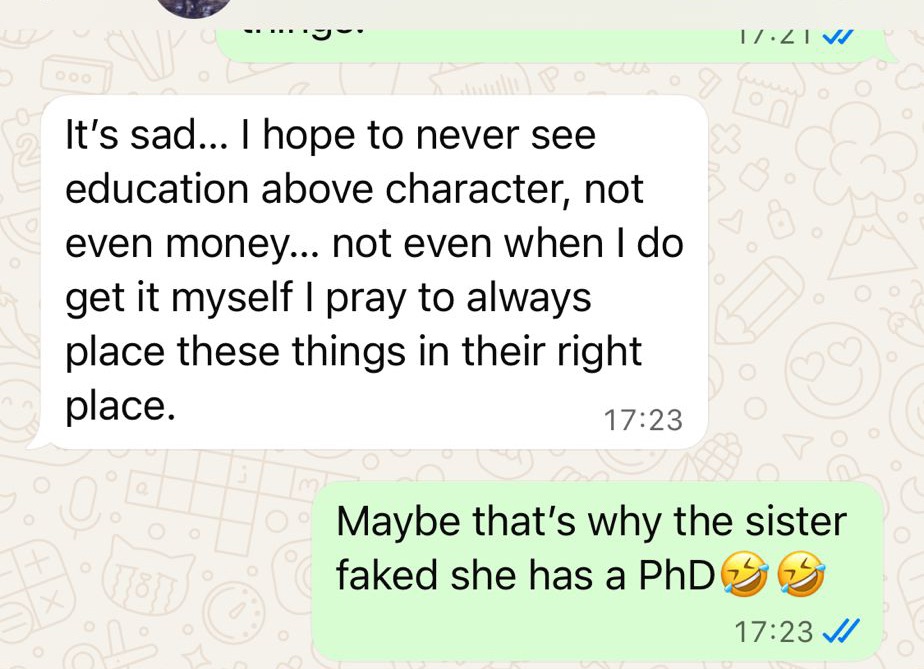924x669 pixels.
Task: Click the 17:23 timestamp on the green bubble
Action: tap(774, 632)
